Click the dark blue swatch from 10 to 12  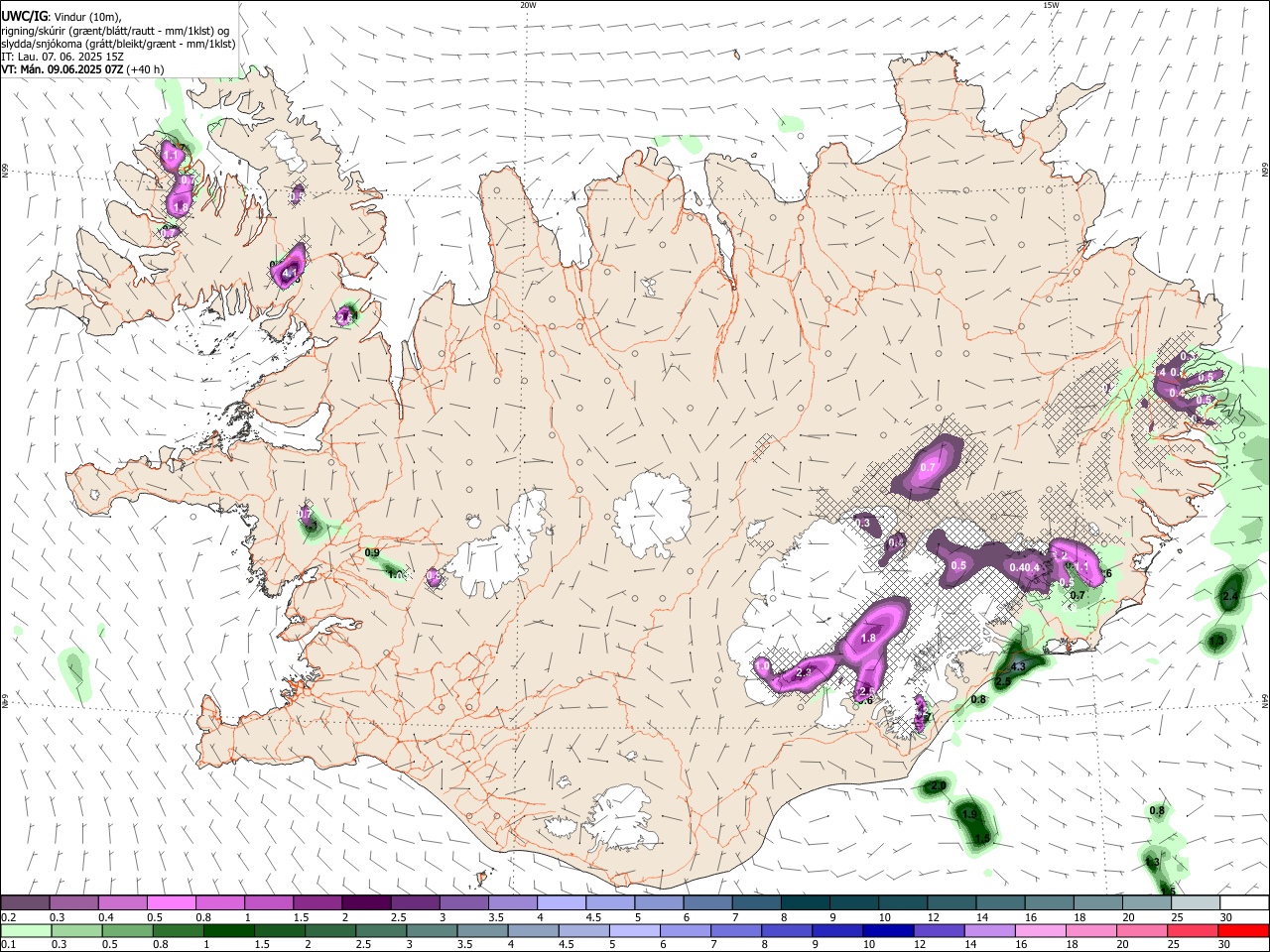click(887, 930)
